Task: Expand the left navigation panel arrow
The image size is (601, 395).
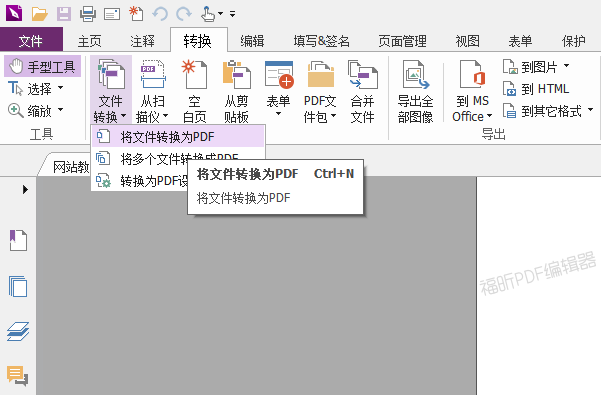Action: click(x=25, y=189)
